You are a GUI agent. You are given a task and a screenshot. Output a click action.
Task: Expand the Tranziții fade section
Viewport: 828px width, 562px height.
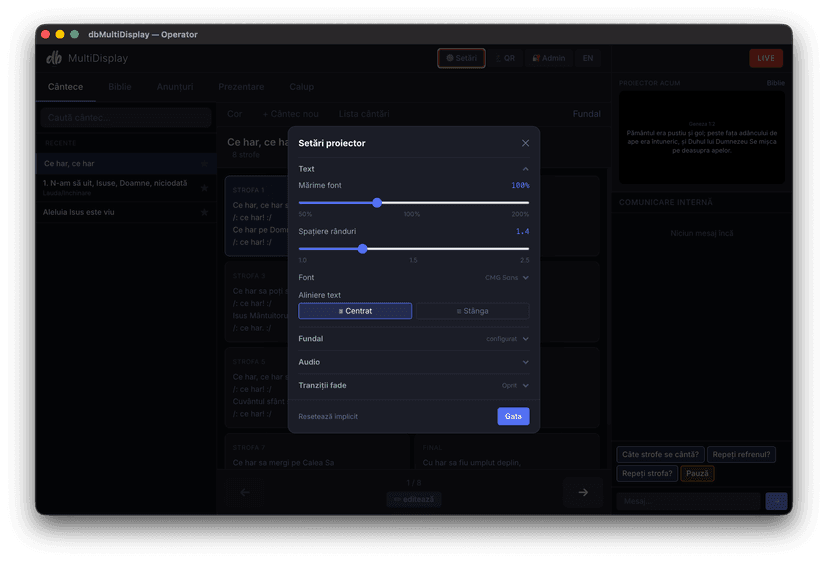click(413, 385)
